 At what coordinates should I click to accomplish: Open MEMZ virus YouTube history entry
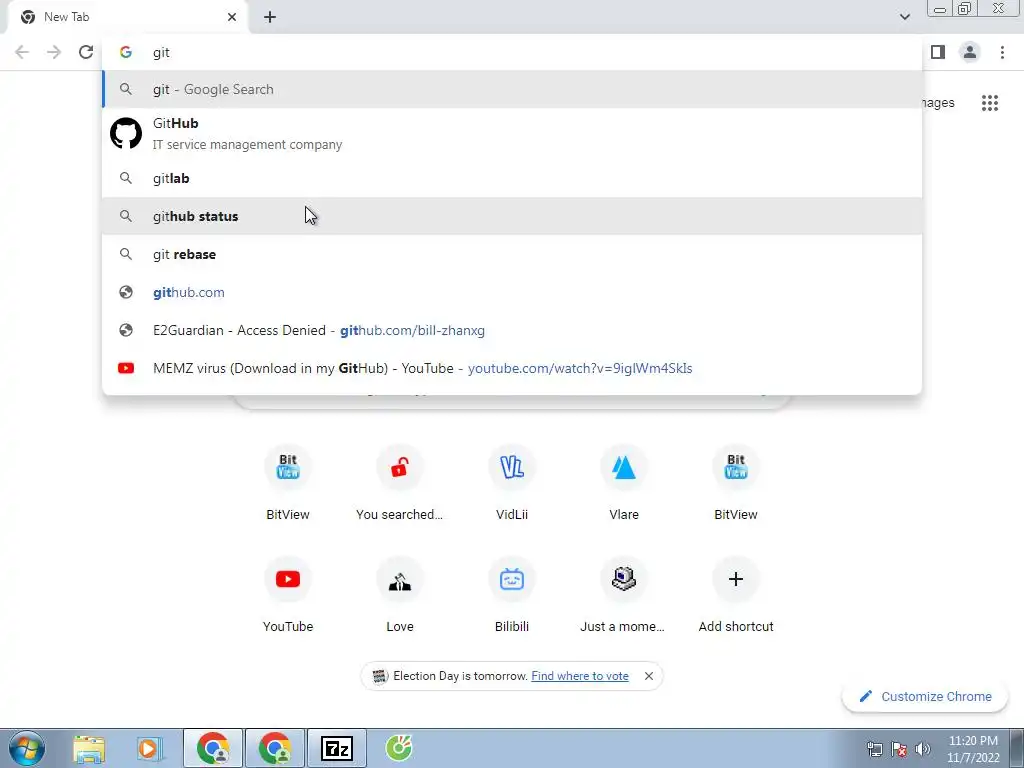click(512, 368)
